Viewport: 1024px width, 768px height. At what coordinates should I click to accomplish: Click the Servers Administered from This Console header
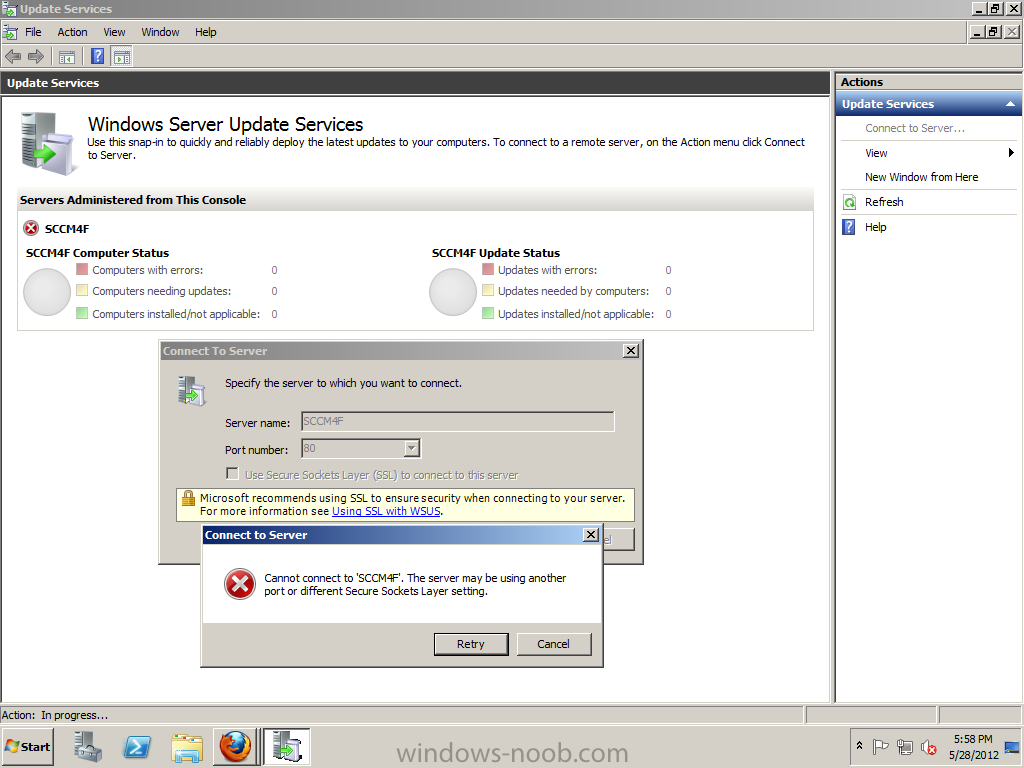133,200
